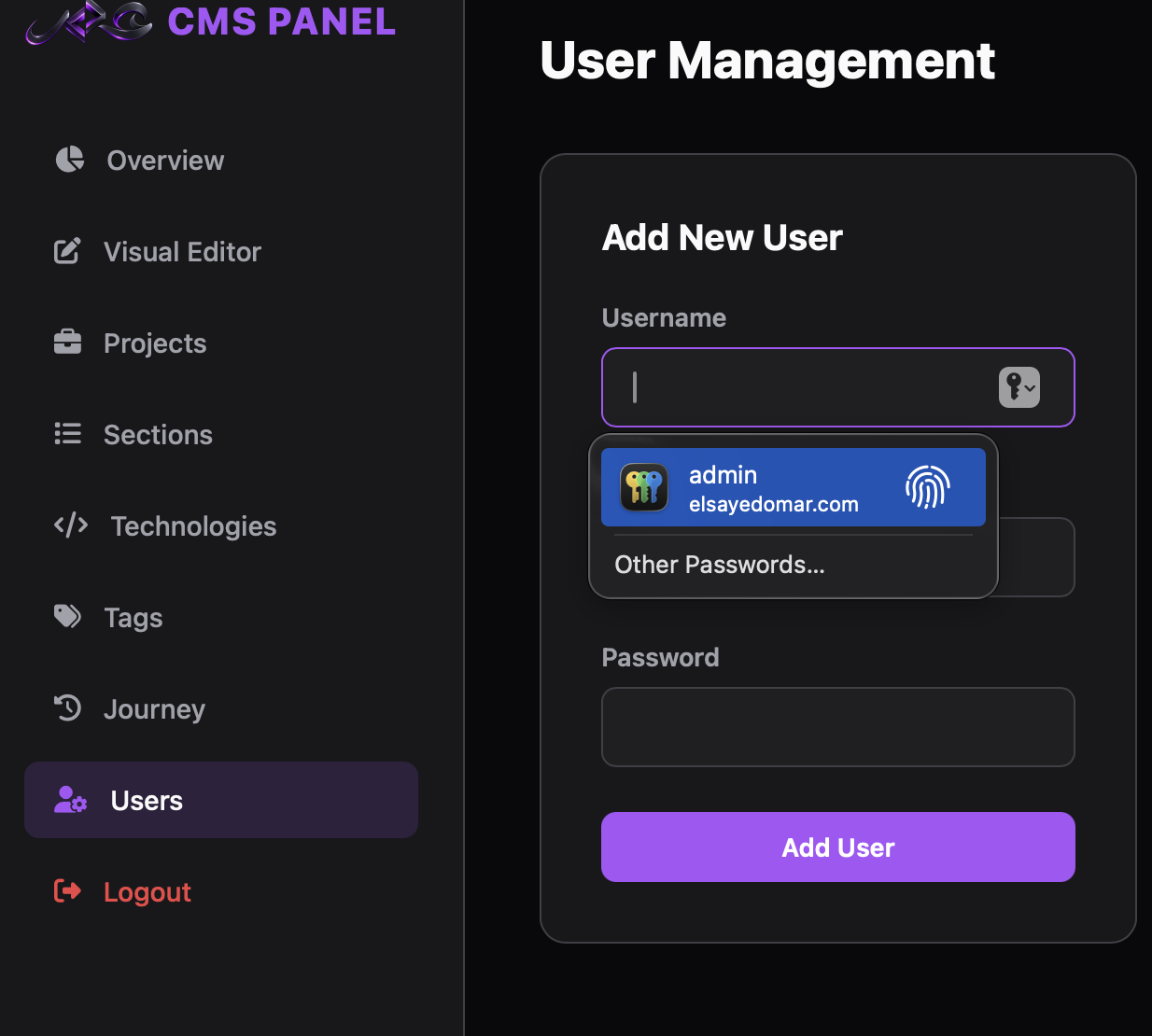Open the Journey page
1152x1036 pixels.
[x=221, y=709]
